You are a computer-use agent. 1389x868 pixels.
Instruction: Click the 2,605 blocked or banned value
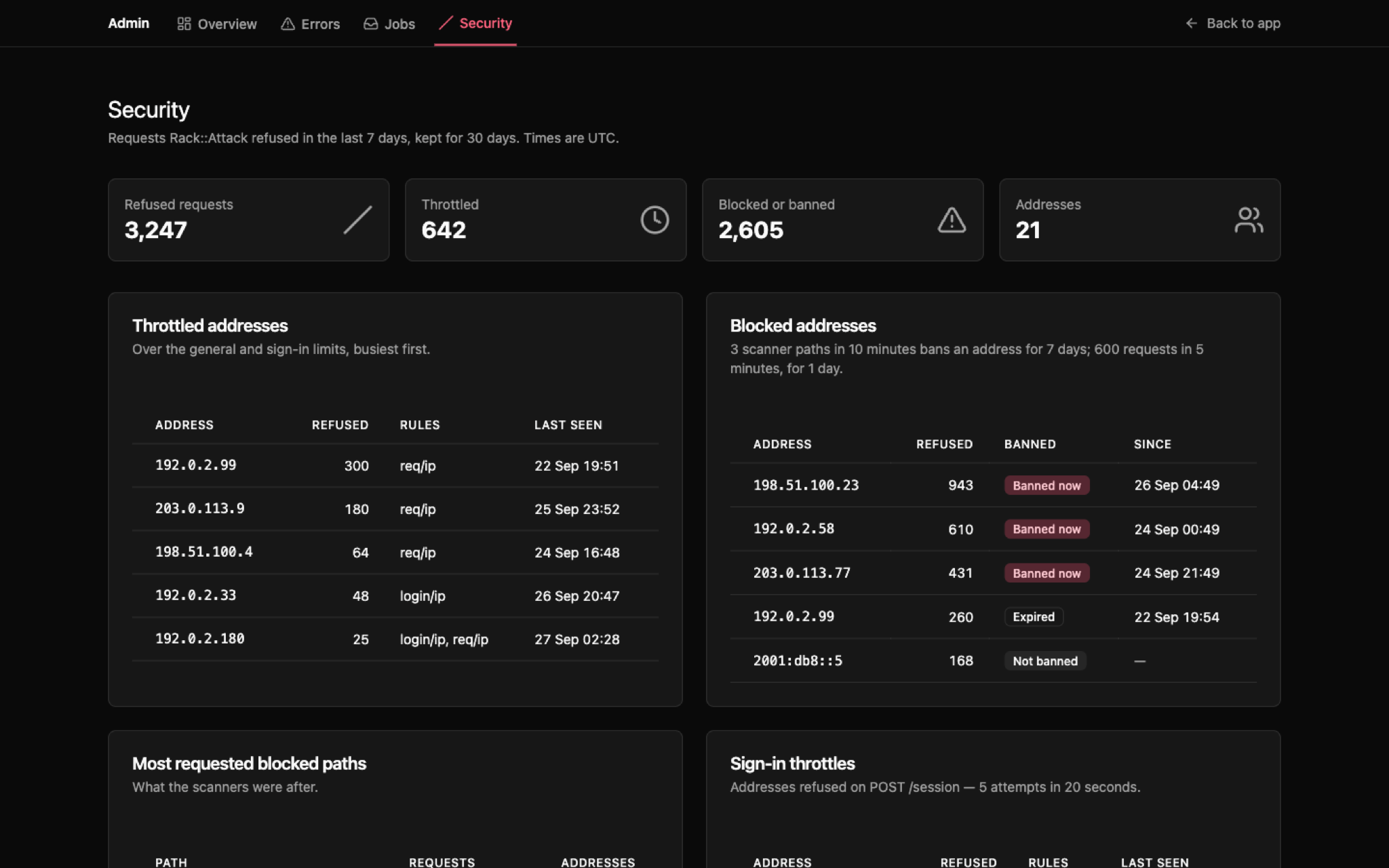[751, 231]
